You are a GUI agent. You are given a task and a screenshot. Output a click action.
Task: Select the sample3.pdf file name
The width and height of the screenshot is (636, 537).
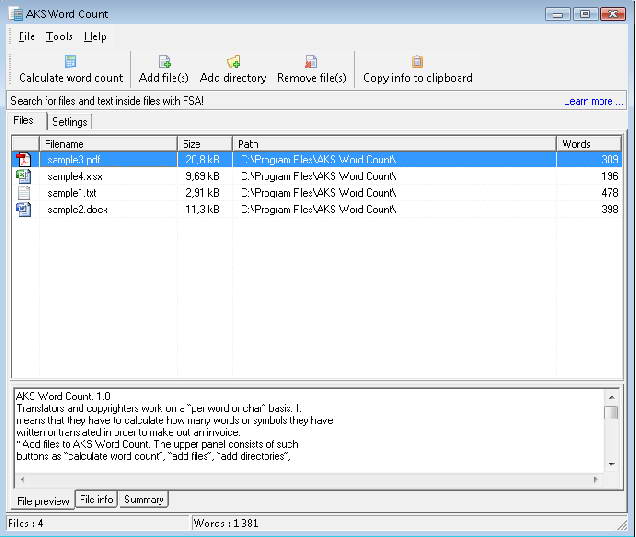click(x=73, y=160)
